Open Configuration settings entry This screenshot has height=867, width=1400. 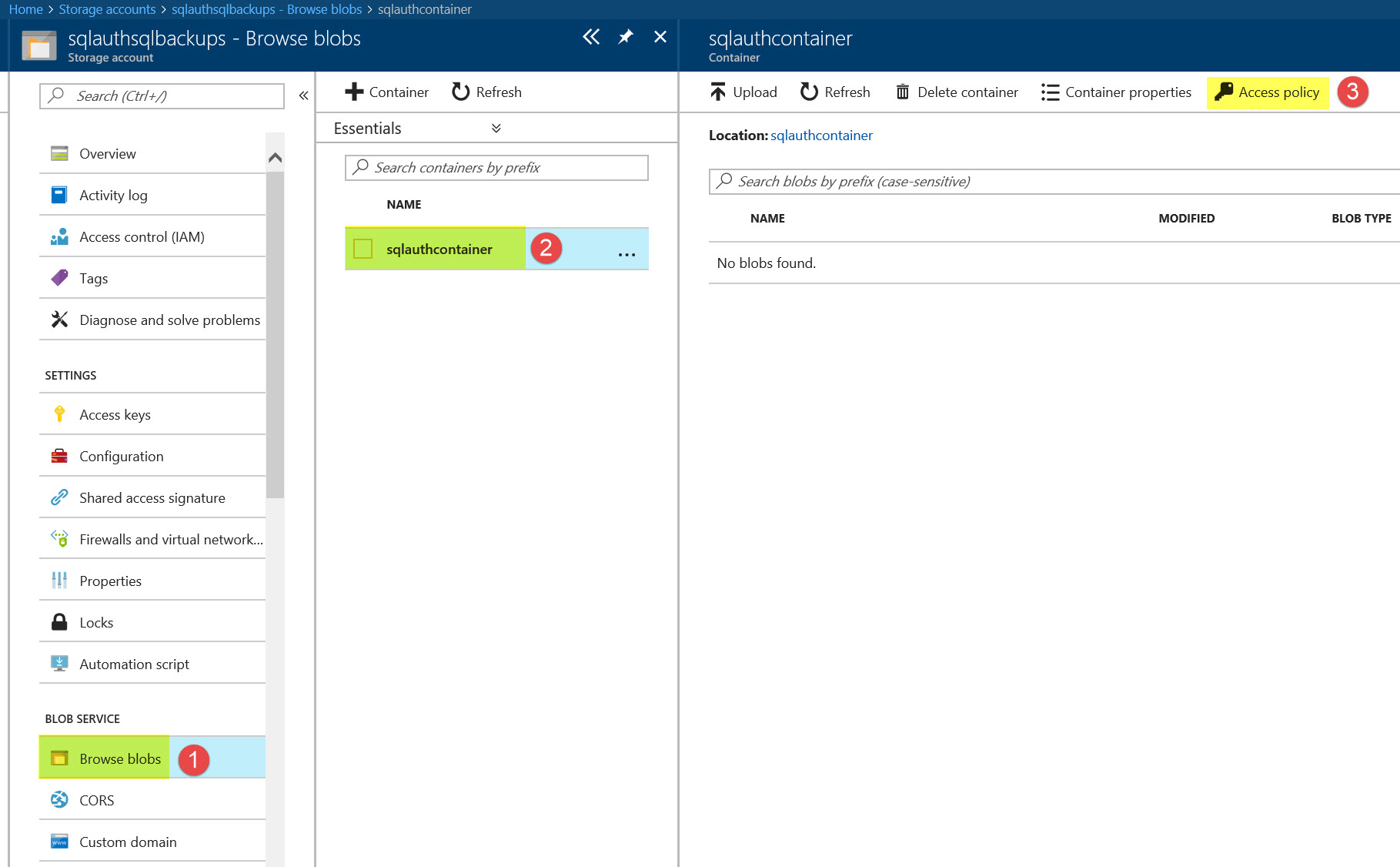click(x=152, y=456)
